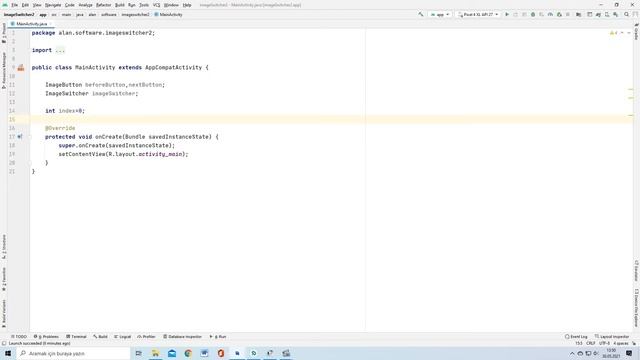Open the Build menu
This screenshot has height=360, width=640.
pos(120,5)
